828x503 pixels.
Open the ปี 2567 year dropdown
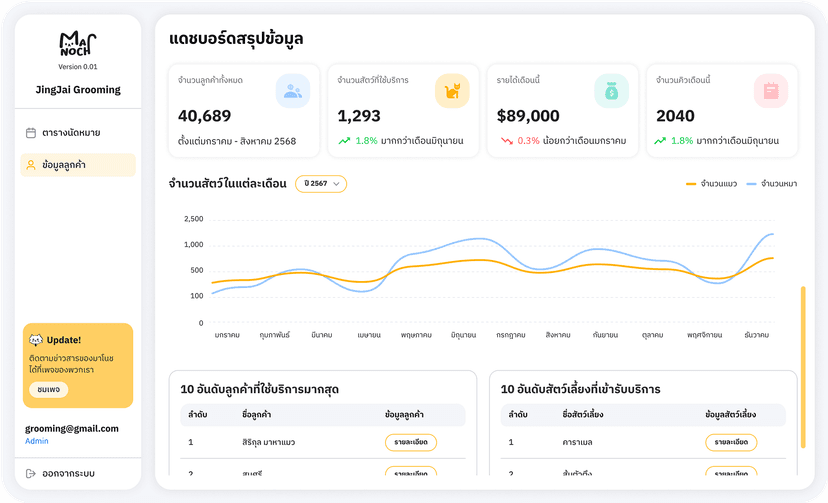click(x=320, y=184)
